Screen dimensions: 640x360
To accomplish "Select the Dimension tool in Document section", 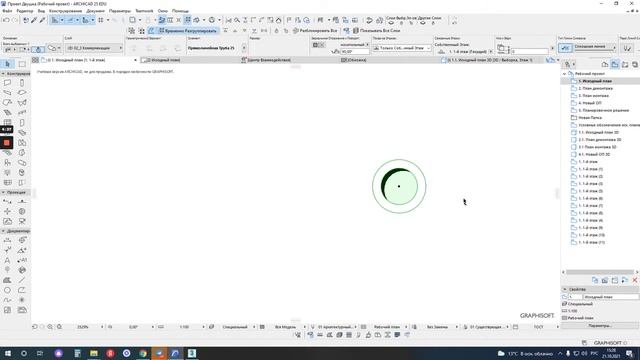I will [x=7, y=240].
